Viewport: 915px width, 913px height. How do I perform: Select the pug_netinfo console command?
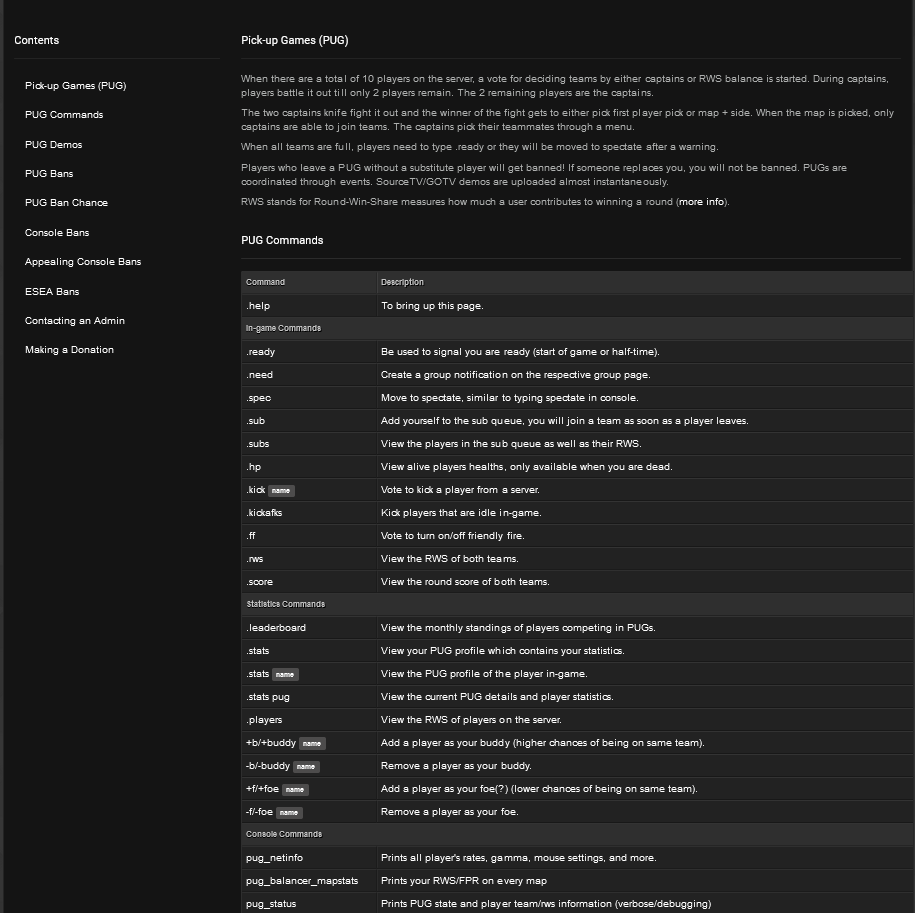click(x=274, y=858)
